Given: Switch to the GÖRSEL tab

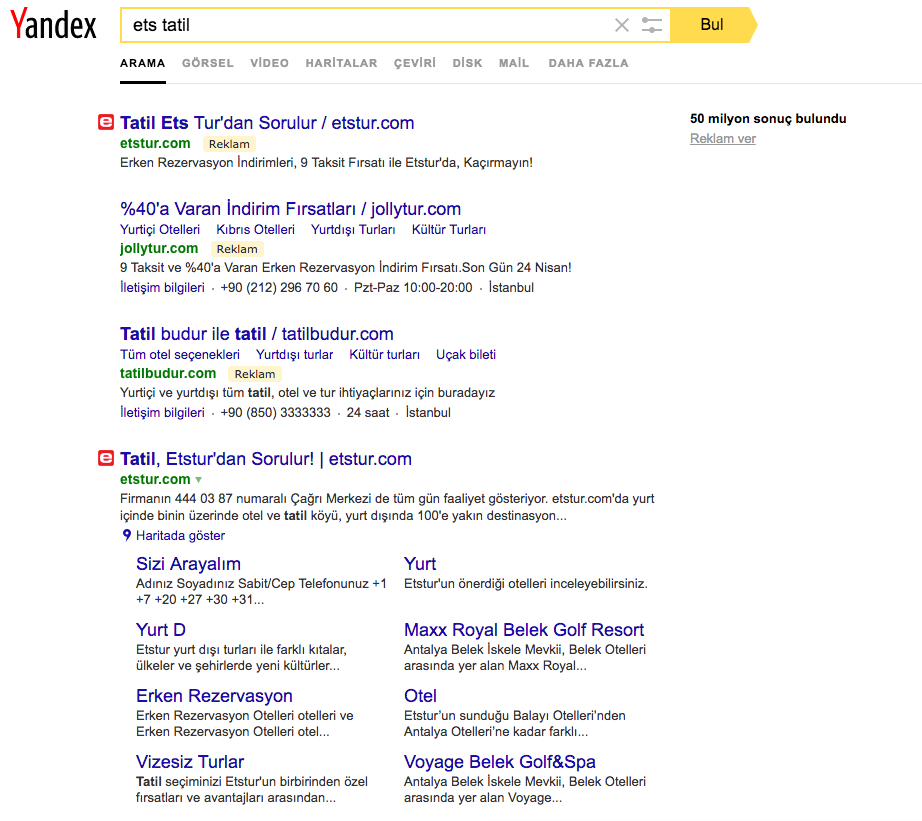Looking at the screenshot, I should (208, 63).
